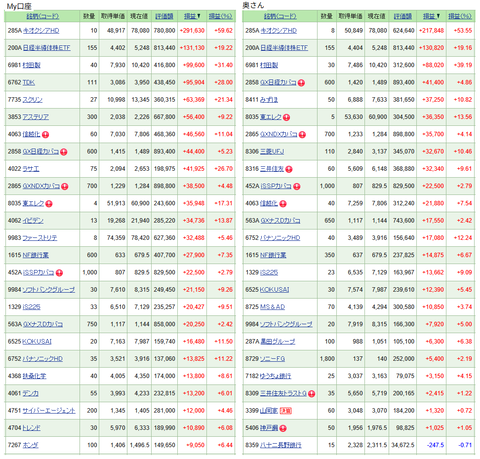Sort My口座 table by 損益(%) header
The width and height of the screenshot is (480, 459).
pyautogui.click(x=221, y=16)
